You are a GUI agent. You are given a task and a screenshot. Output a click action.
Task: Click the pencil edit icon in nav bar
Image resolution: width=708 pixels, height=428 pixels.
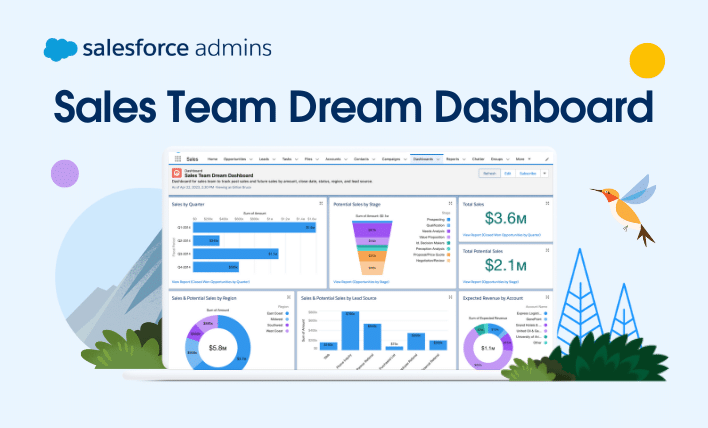coord(547,159)
